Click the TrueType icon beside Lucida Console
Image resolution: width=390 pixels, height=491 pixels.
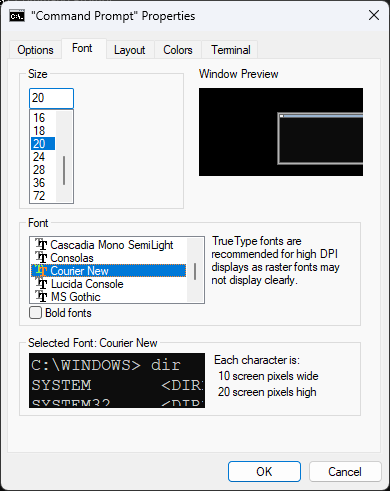41,284
